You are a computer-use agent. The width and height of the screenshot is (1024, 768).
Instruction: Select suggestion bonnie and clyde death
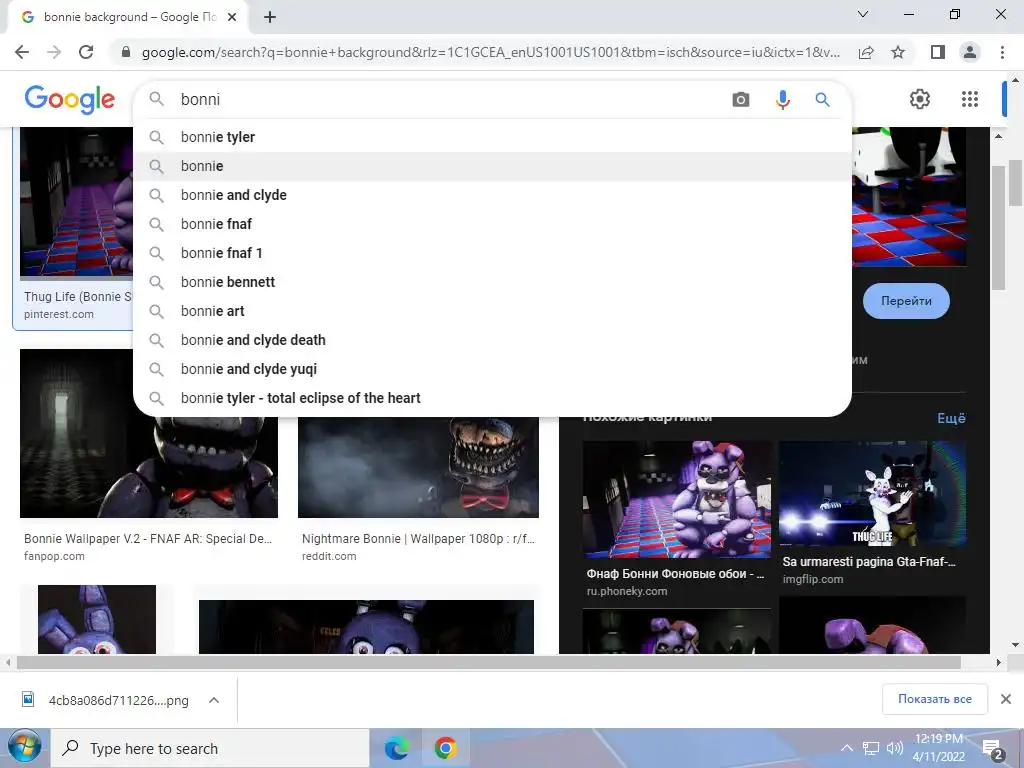[x=492, y=340]
